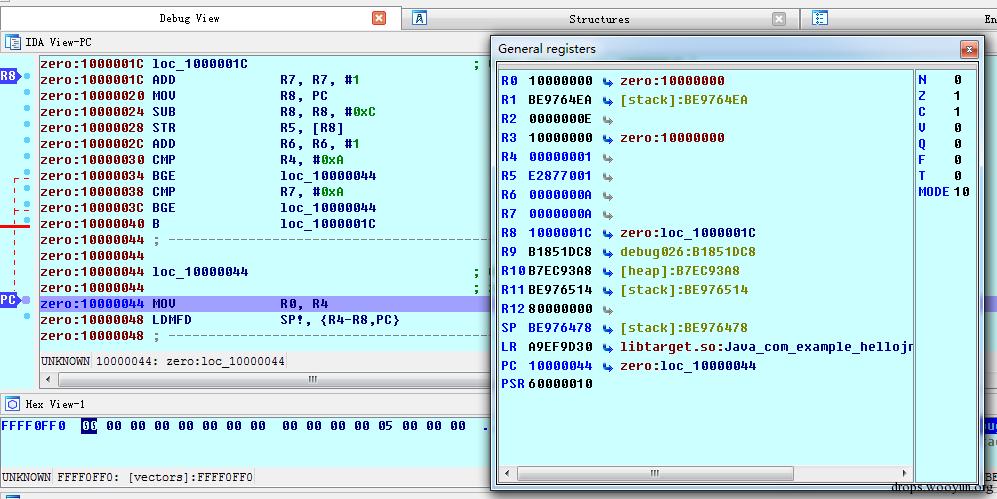Image resolution: width=997 pixels, height=499 pixels.
Task: Click the Enums tab icon
Action: point(820,18)
